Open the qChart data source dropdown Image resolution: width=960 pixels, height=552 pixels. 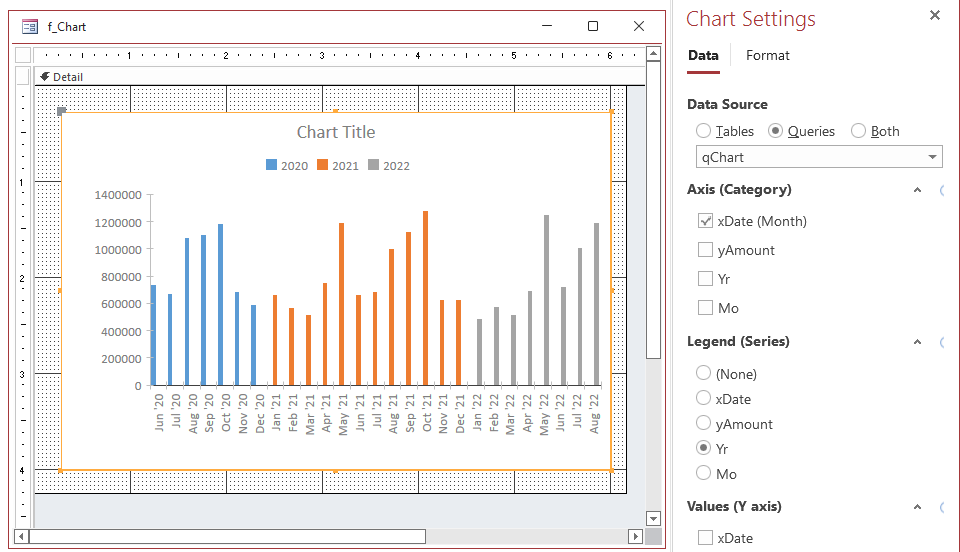pos(932,157)
